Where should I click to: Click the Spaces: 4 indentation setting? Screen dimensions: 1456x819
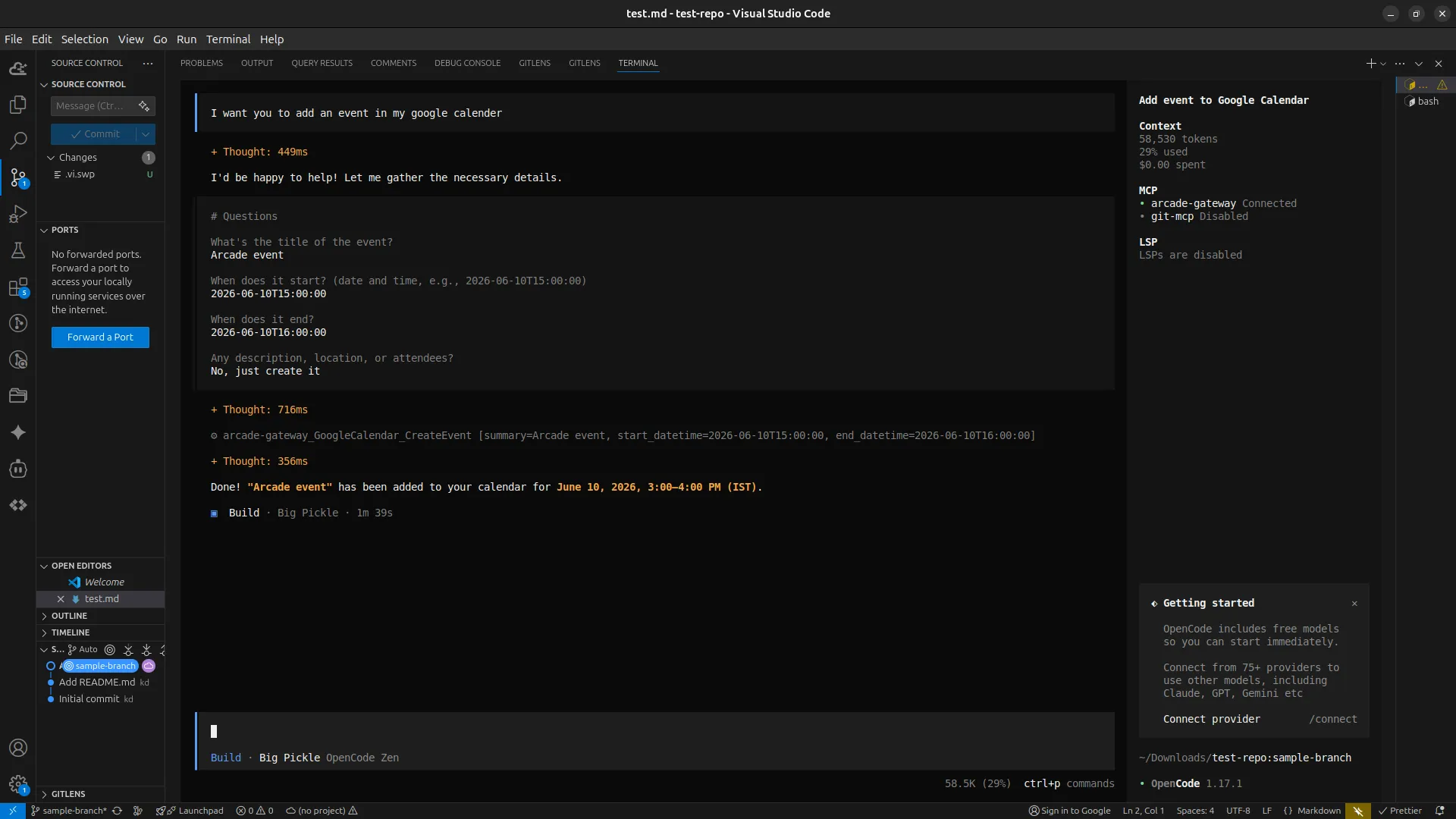1195,811
